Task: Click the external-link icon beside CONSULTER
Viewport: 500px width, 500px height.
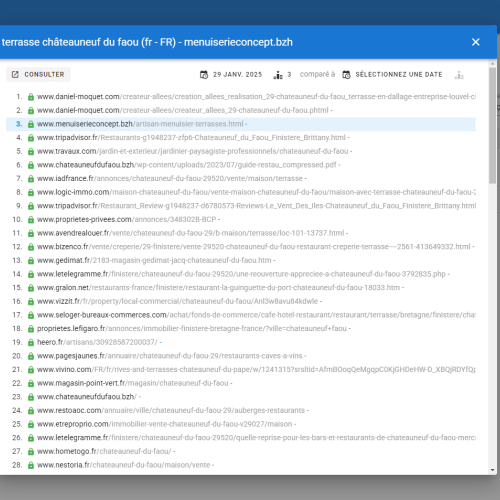Action: [x=15, y=74]
